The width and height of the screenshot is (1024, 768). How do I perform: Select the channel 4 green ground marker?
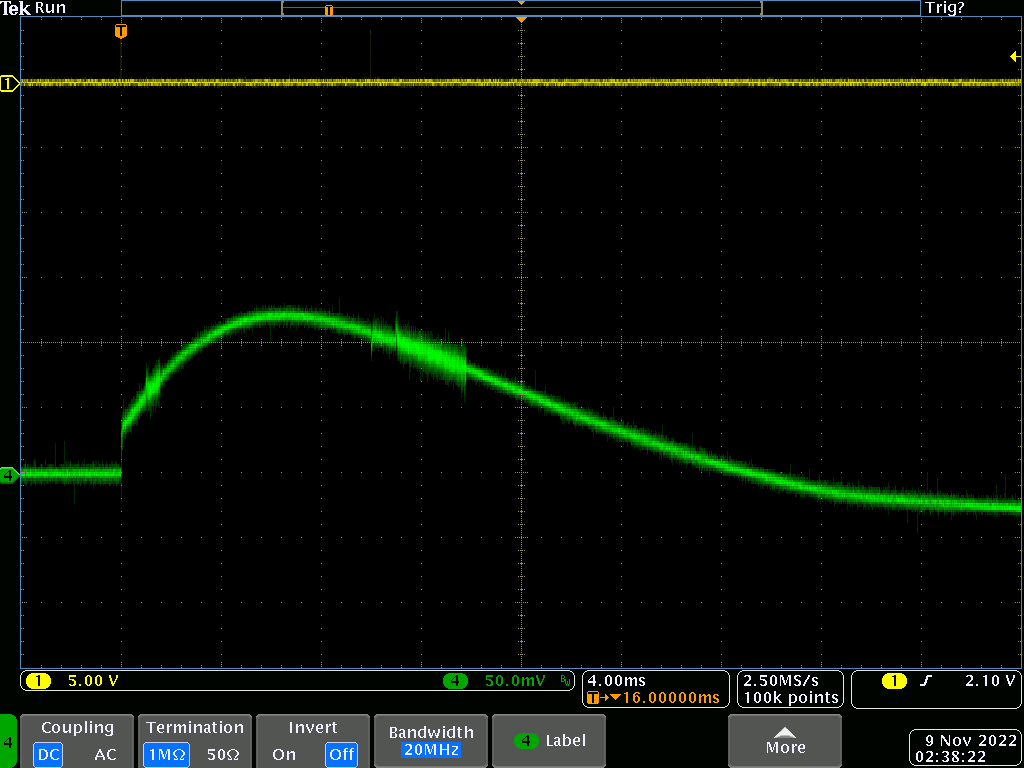tap(9, 476)
